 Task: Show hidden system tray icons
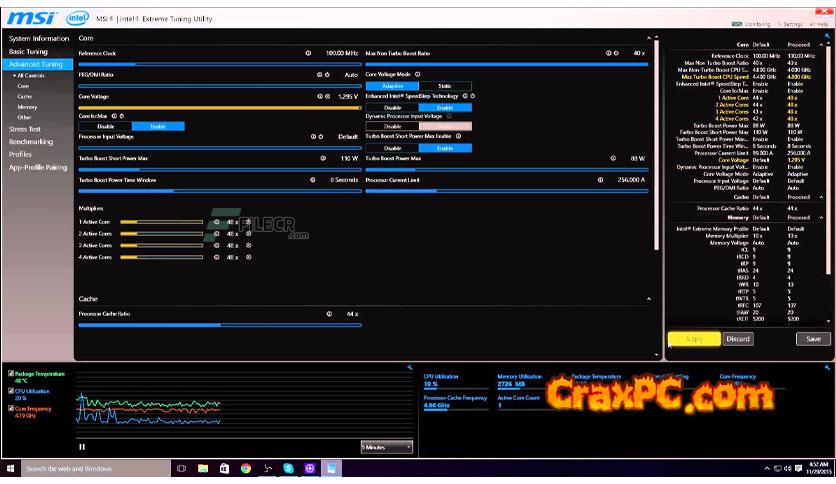(767, 469)
